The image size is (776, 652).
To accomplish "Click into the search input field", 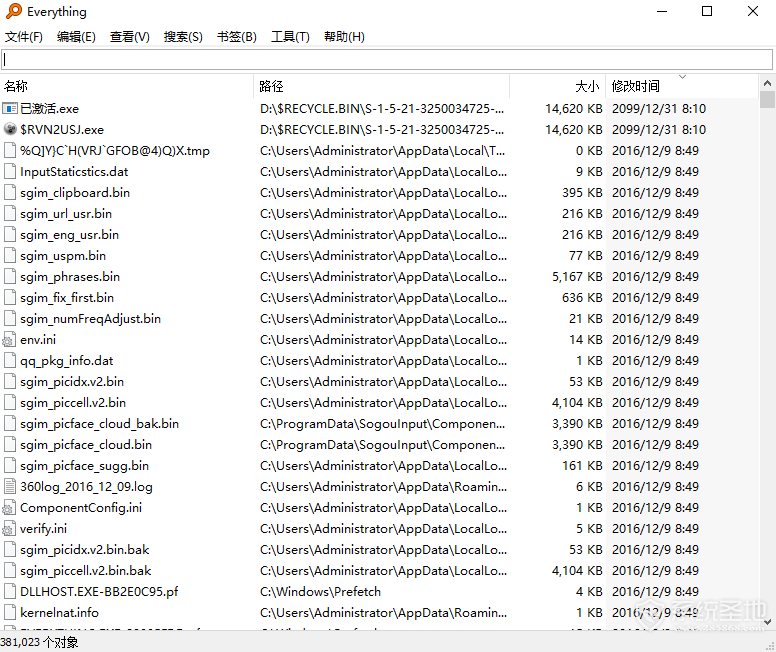I will (x=387, y=59).
